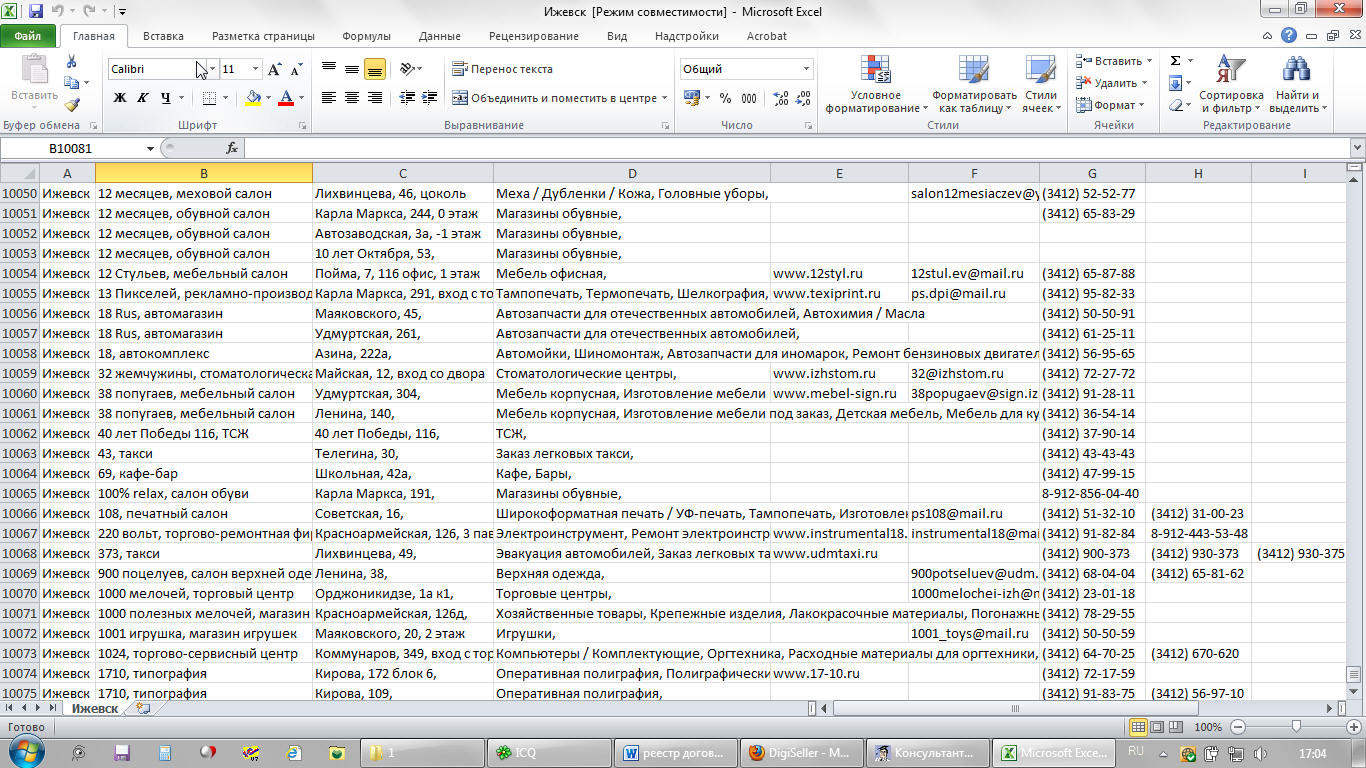Open Word реестр догов taskbar button
The width and height of the screenshot is (1366, 768).
(676, 753)
